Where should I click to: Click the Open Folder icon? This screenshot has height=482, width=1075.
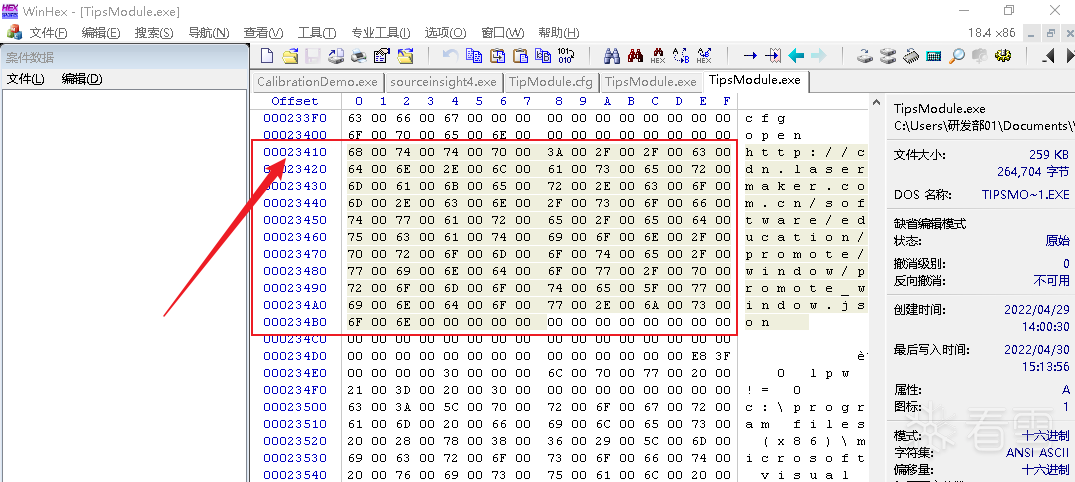click(405, 56)
